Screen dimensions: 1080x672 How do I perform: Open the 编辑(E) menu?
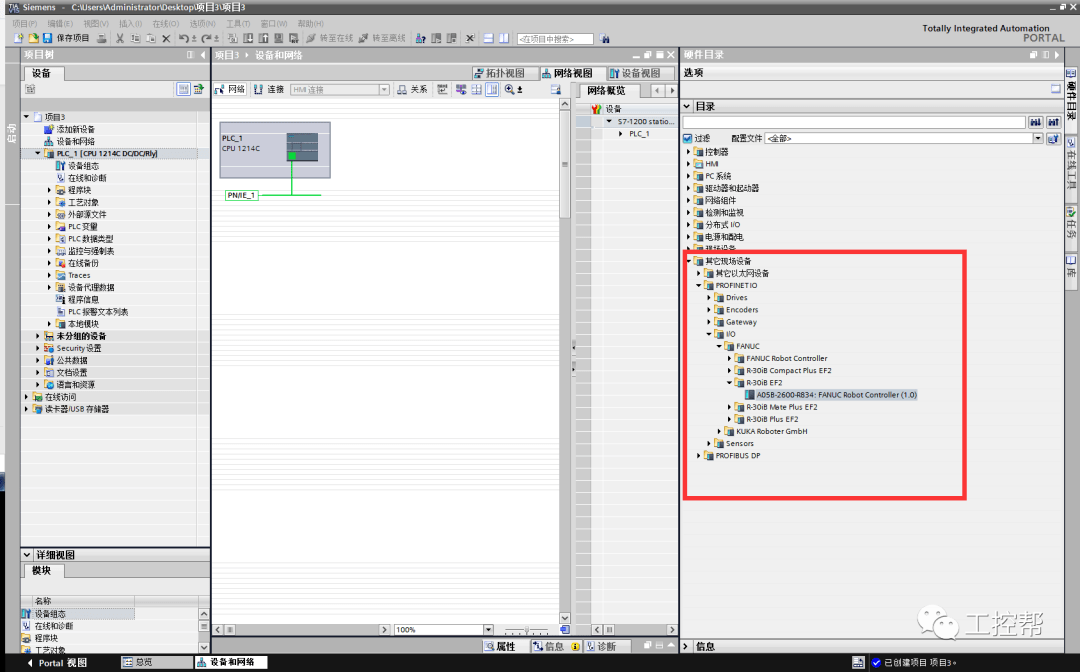tap(60, 23)
